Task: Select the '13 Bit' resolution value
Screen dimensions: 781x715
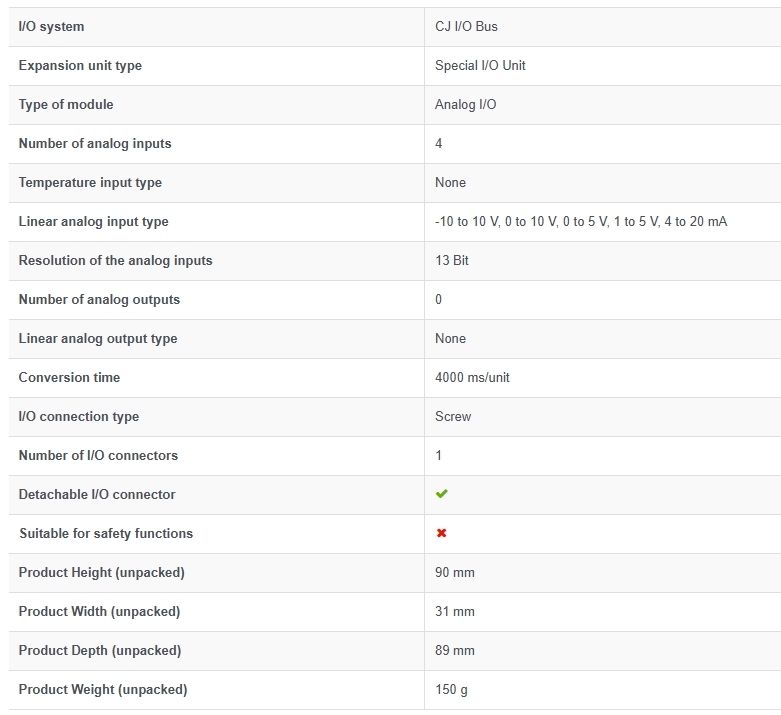Action: (x=452, y=261)
